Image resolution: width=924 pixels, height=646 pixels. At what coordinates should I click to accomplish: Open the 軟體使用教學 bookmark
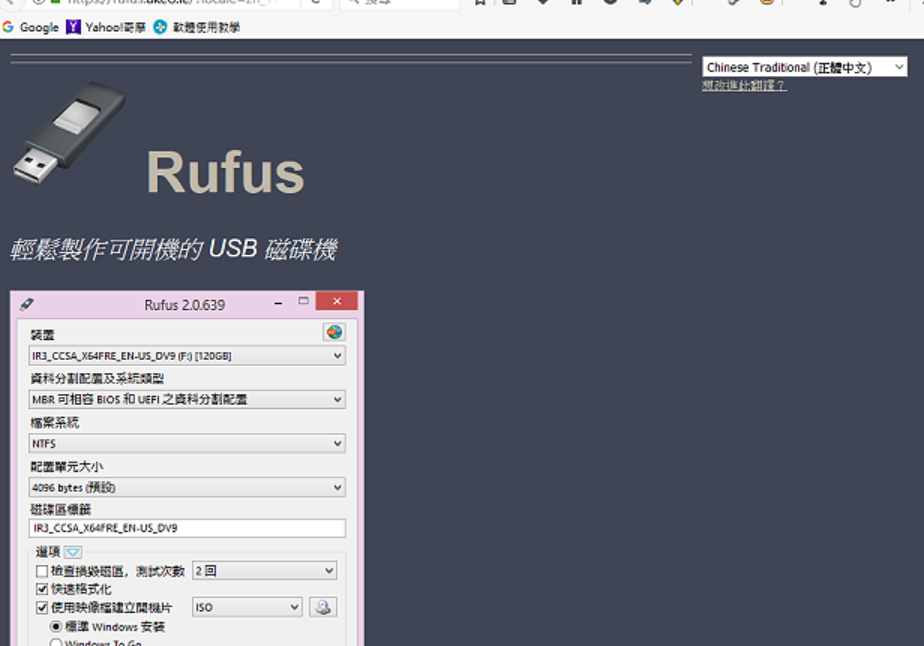[x=197, y=27]
